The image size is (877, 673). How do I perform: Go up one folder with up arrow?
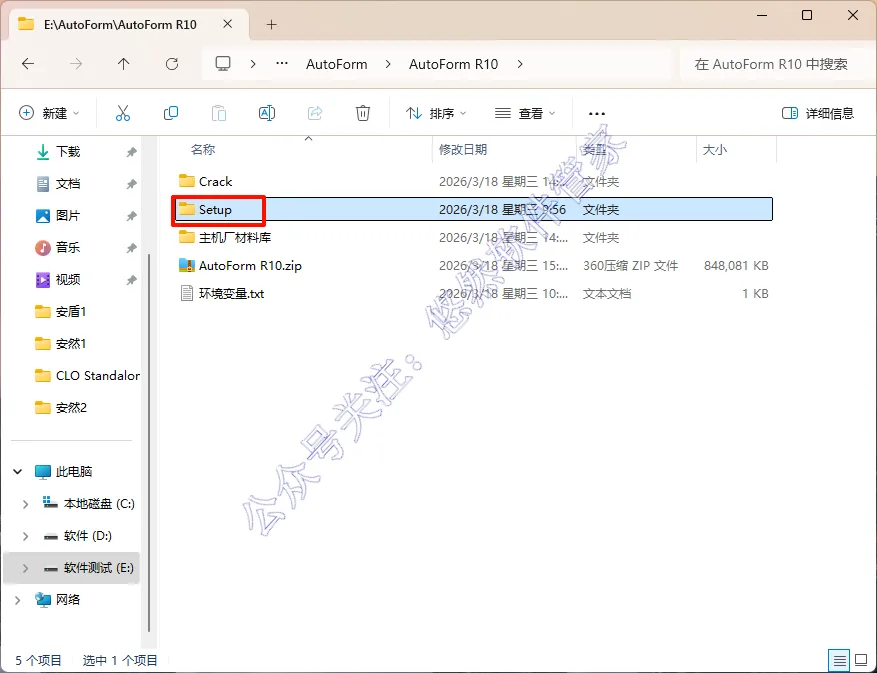click(x=124, y=64)
